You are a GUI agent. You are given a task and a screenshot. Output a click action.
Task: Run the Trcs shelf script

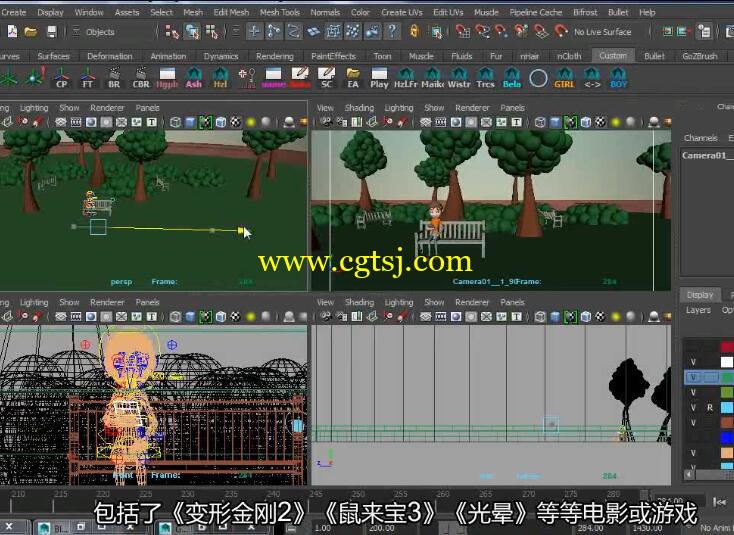click(485, 78)
